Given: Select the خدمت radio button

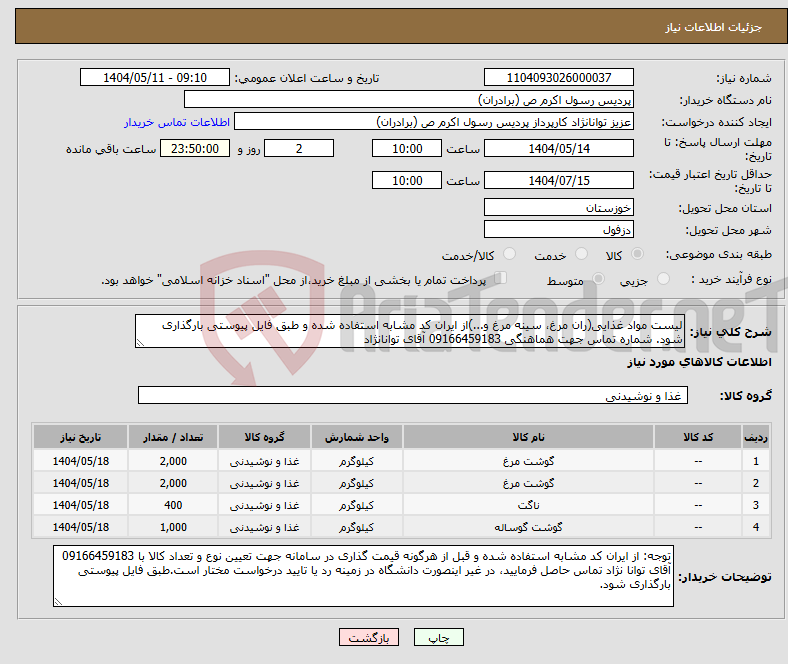Looking at the screenshot, I should 581,254.
